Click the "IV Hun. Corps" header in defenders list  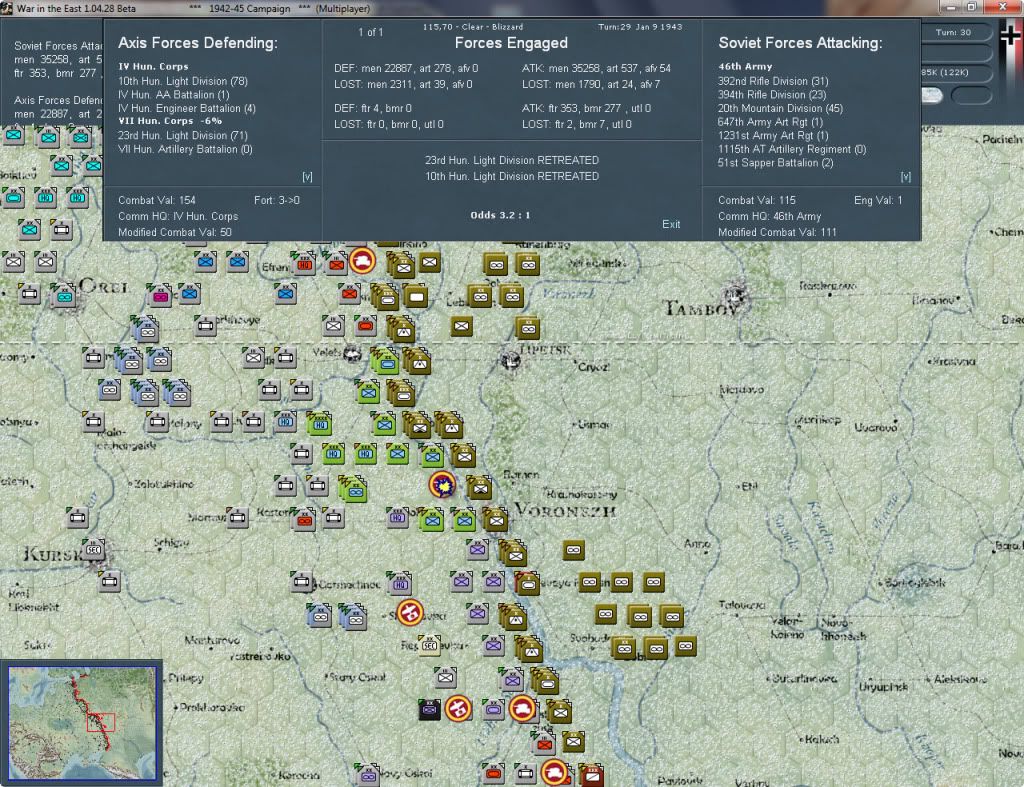[x=153, y=67]
